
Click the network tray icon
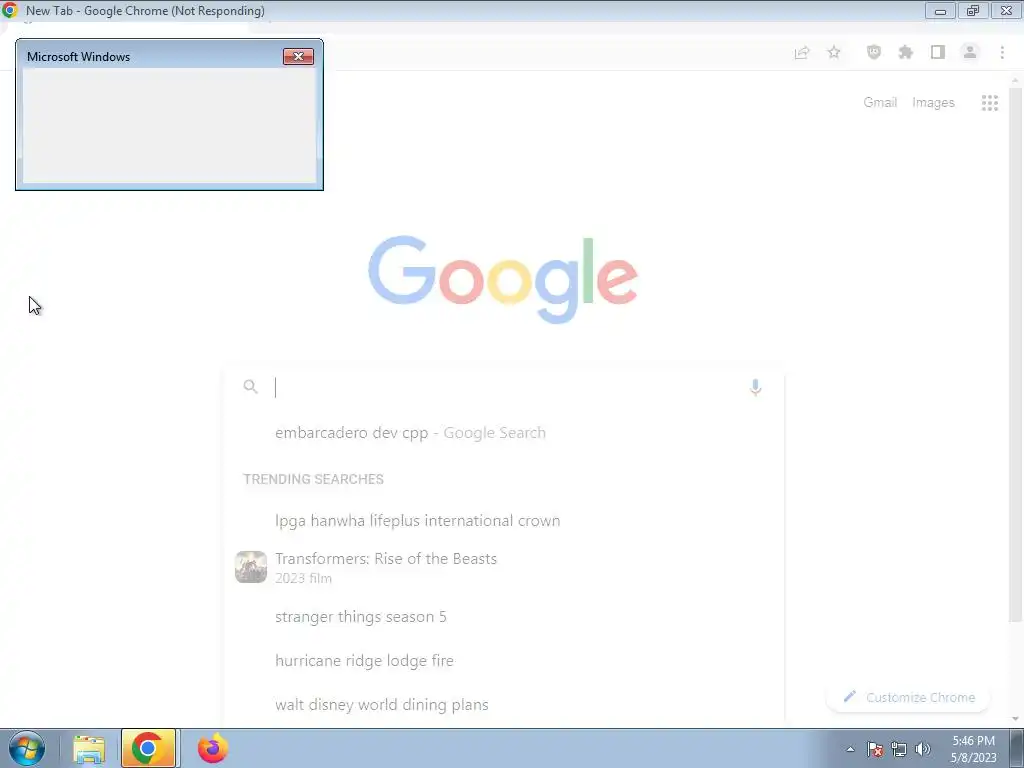click(x=899, y=749)
